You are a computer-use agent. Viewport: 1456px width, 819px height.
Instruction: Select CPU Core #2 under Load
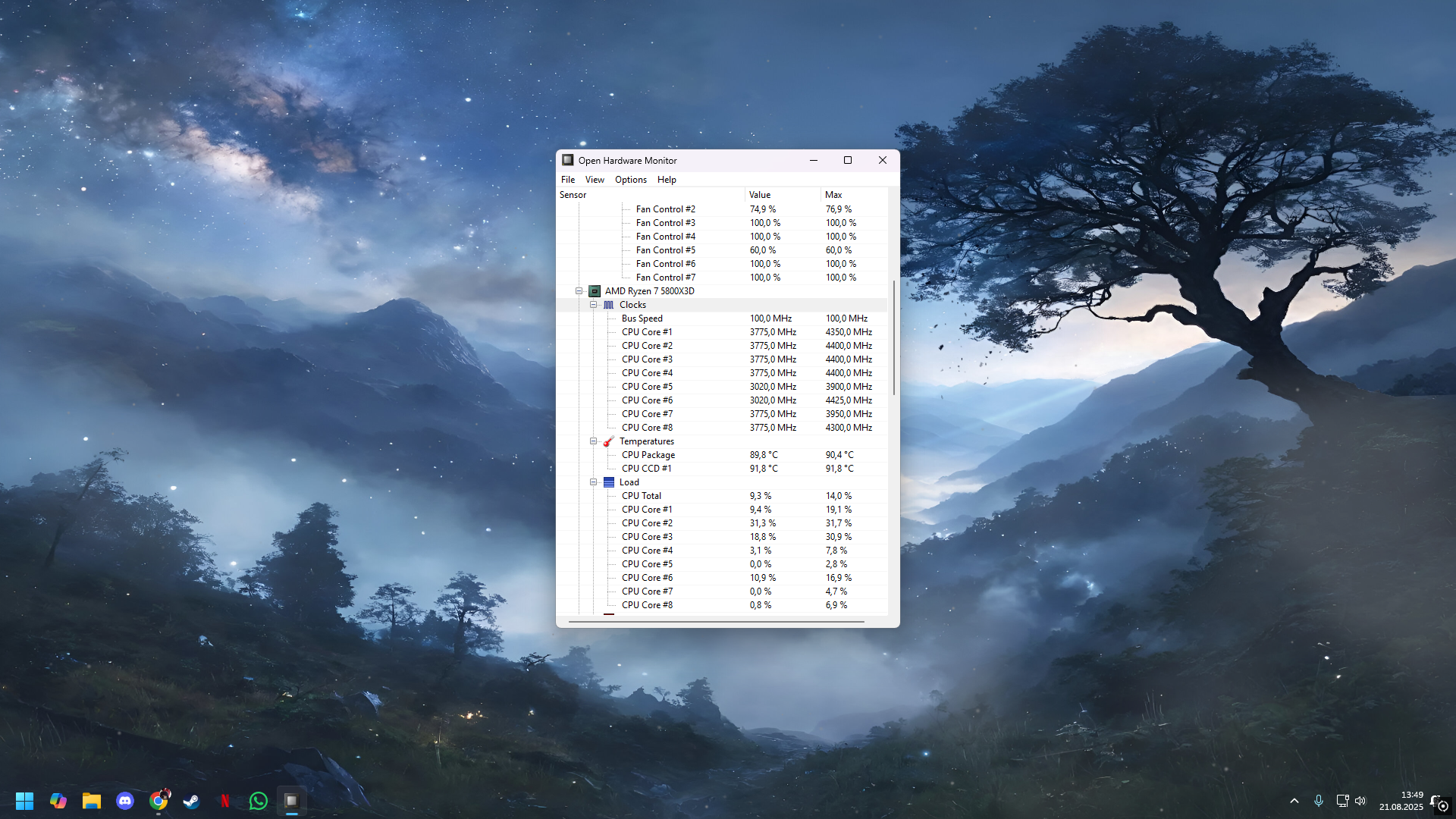[x=722, y=523]
